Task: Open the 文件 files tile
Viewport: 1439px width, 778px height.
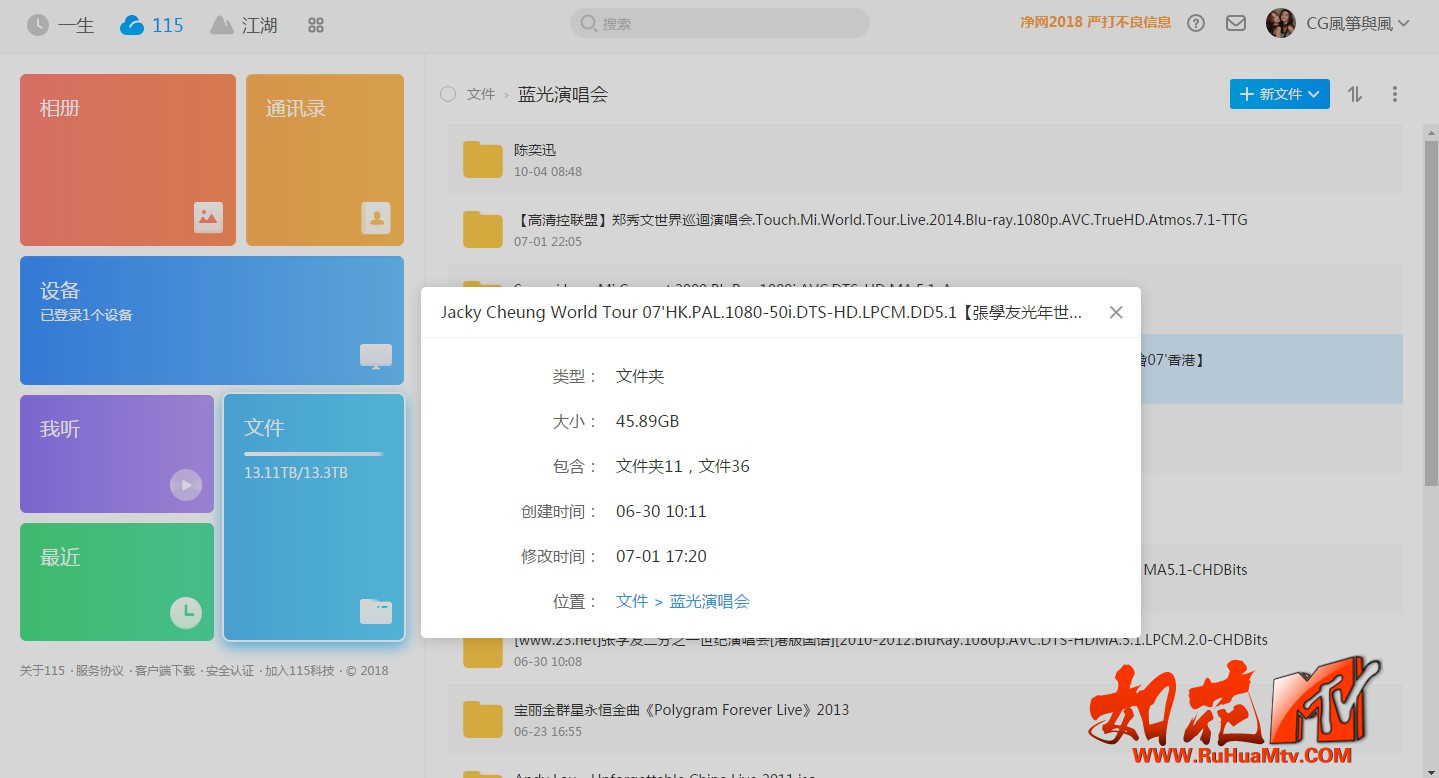Action: coord(314,517)
